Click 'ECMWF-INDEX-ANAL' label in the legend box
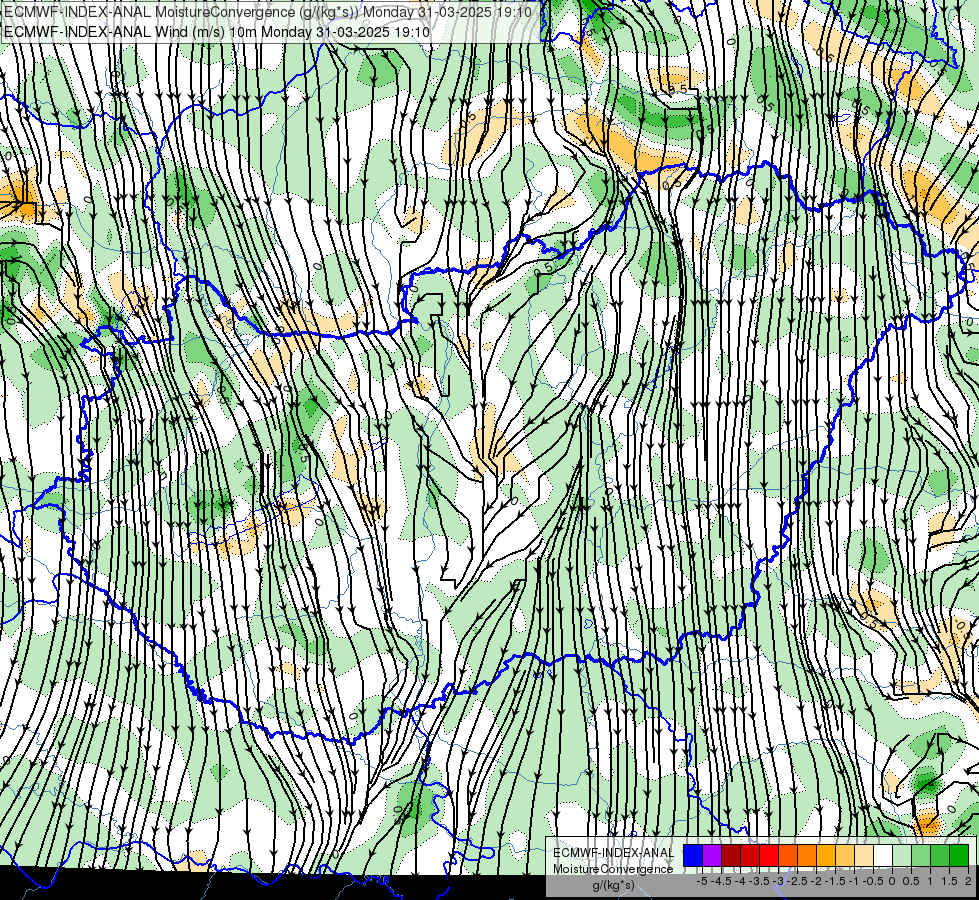Screen dimensions: 979x900 (613, 853)
